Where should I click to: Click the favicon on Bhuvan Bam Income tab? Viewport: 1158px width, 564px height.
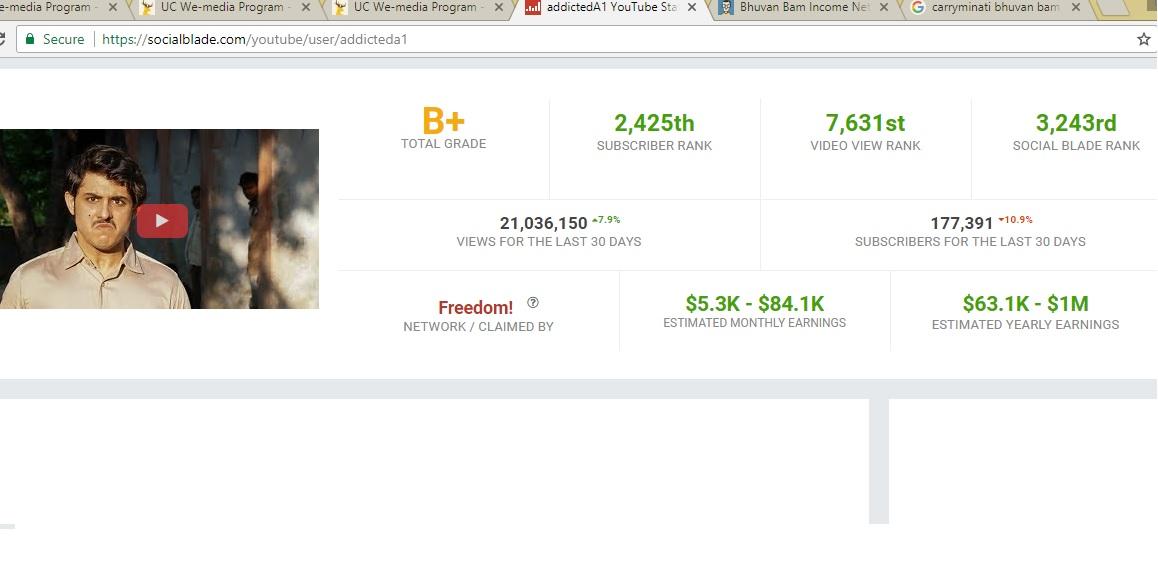(725, 8)
